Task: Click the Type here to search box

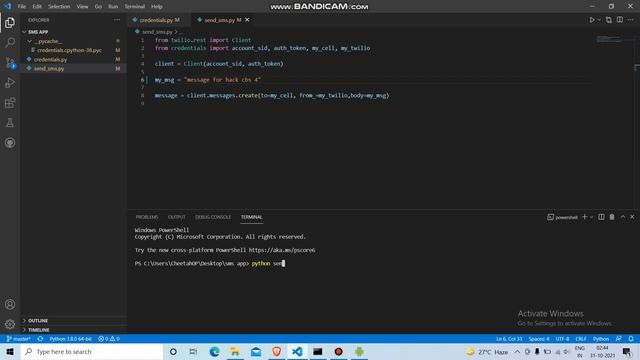Action: click(92, 351)
